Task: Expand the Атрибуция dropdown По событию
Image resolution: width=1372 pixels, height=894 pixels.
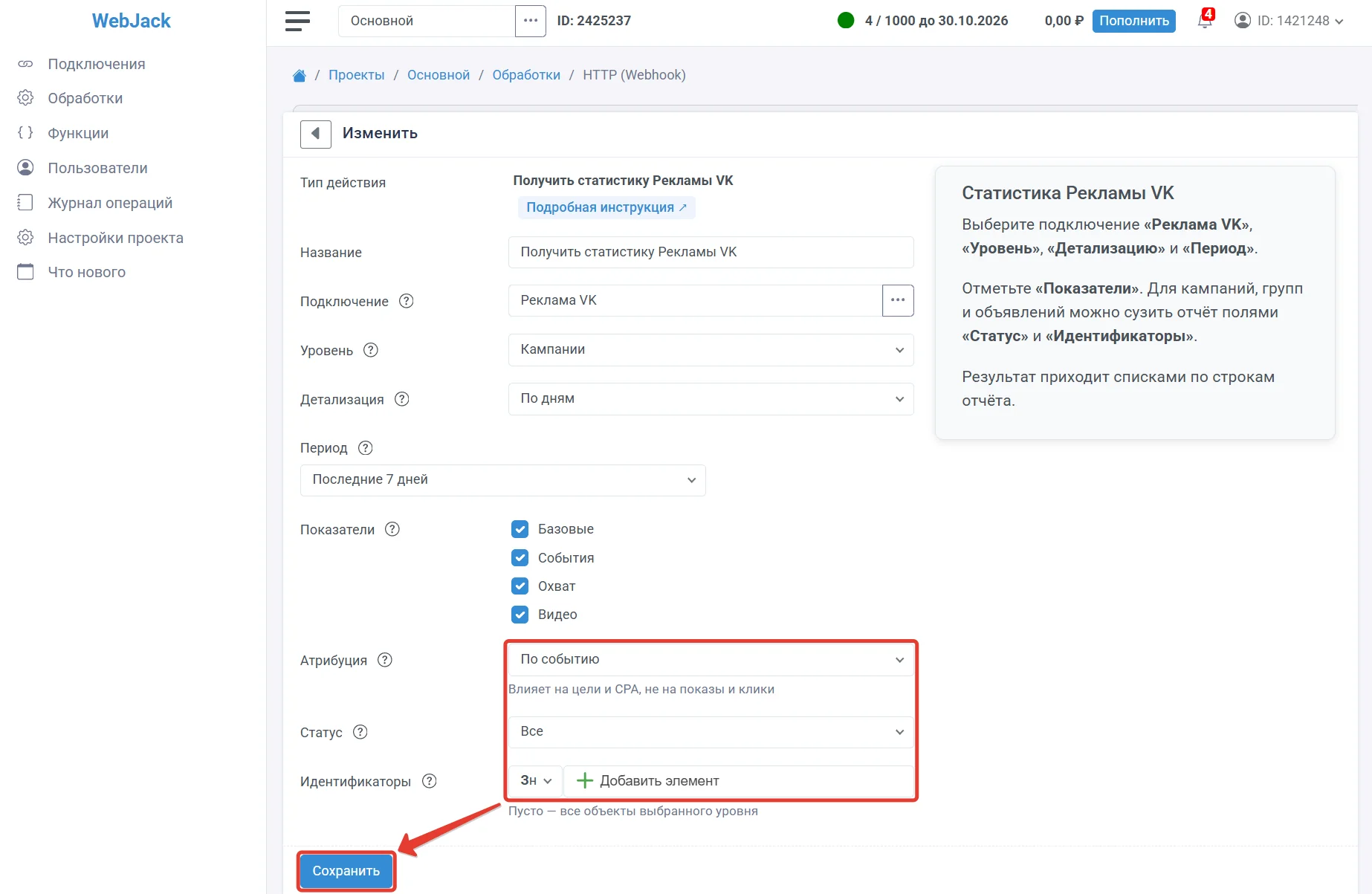Action: 711,660
